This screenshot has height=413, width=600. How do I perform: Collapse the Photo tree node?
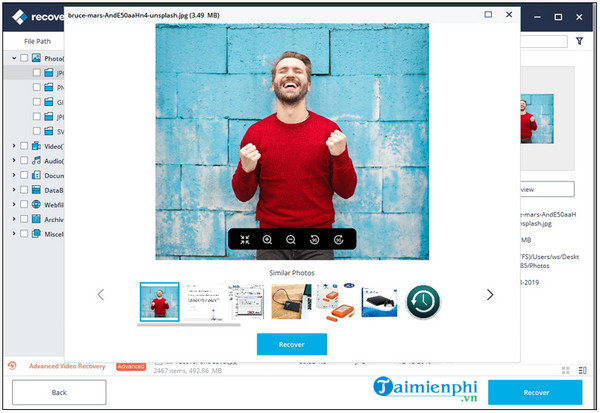pos(13,59)
